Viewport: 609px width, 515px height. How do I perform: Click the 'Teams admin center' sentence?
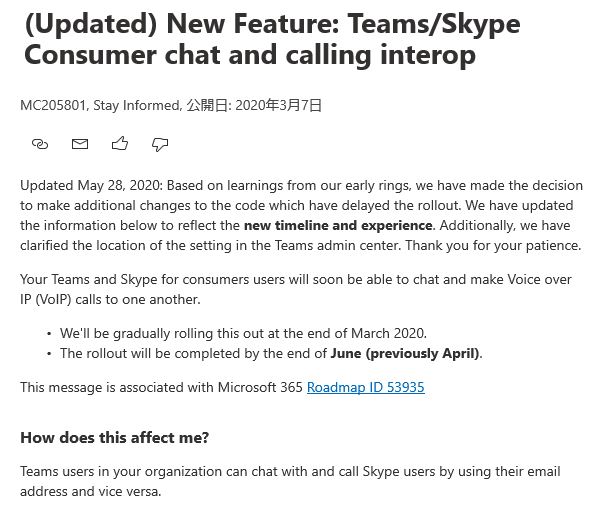(x=301, y=245)
